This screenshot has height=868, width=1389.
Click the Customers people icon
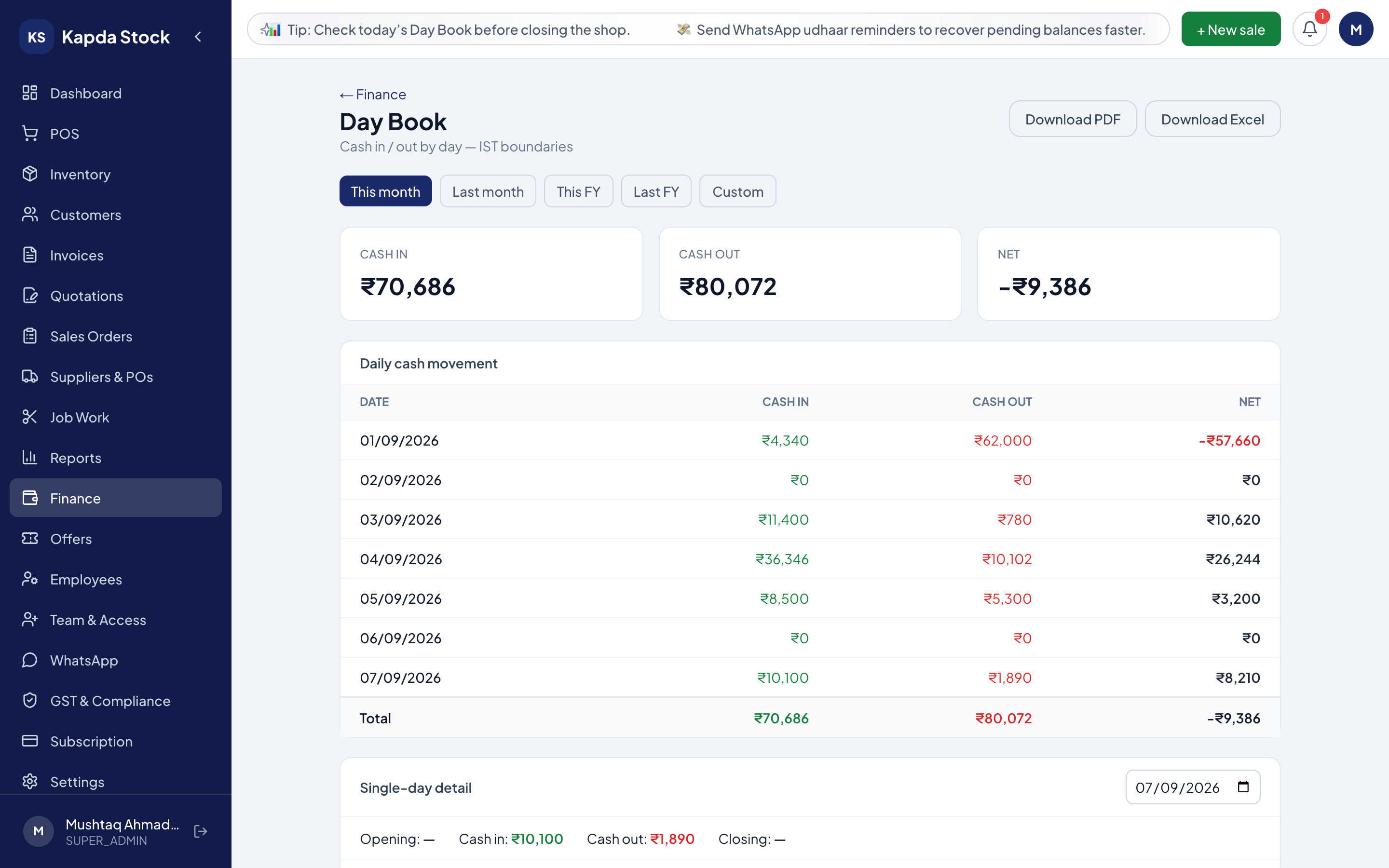click(x=30, y=215)
